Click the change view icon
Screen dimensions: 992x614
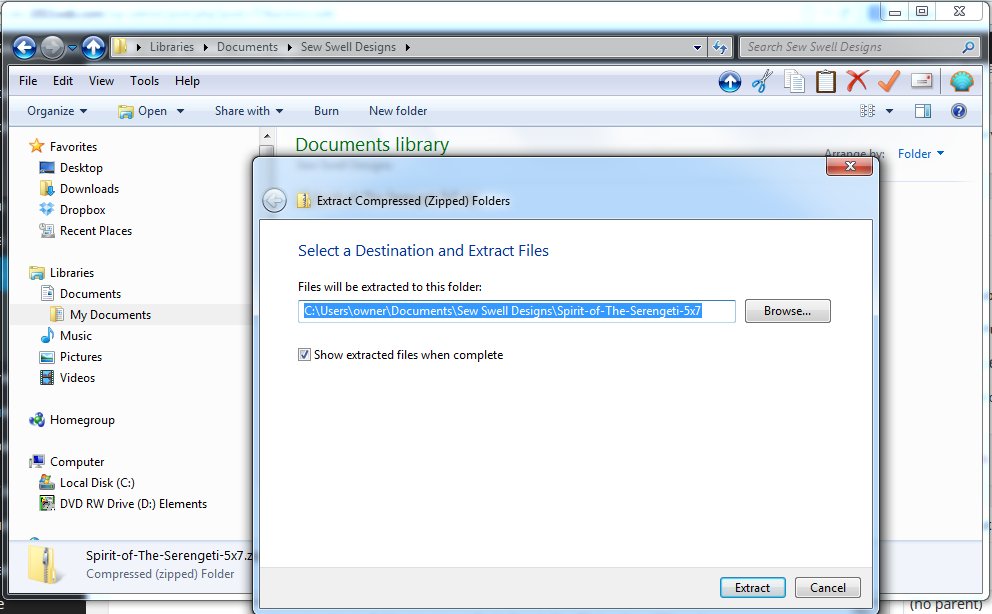(x=867, y=111)
